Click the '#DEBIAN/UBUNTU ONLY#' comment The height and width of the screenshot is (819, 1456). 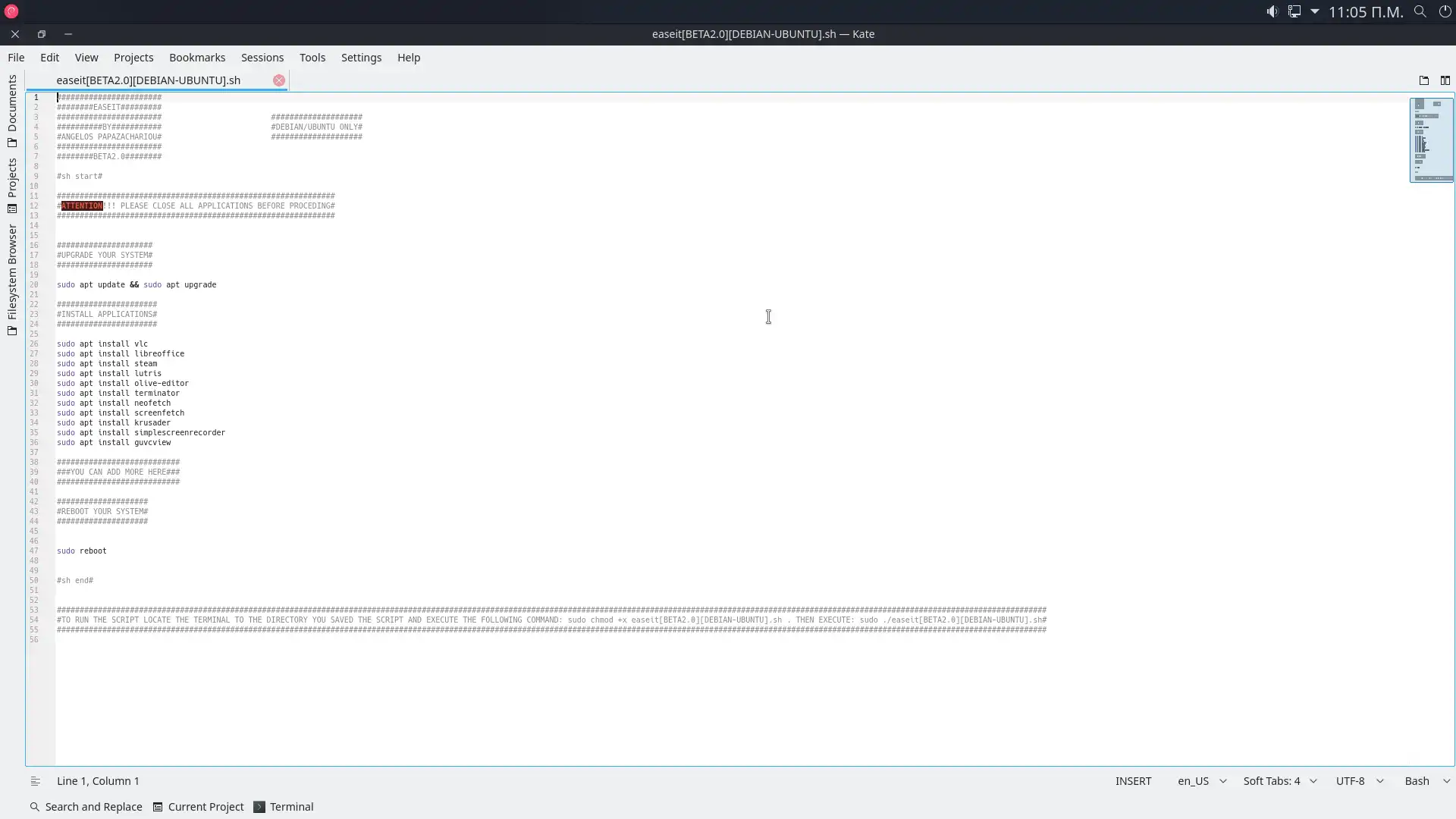pos(317,127)
